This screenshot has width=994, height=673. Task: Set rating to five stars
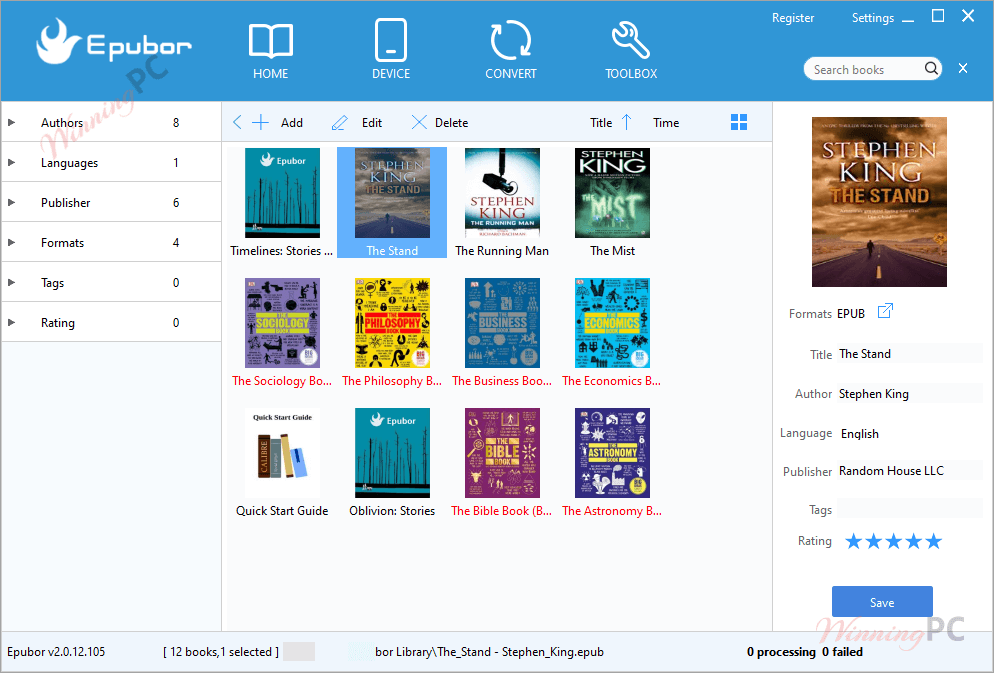click(933, 541)
